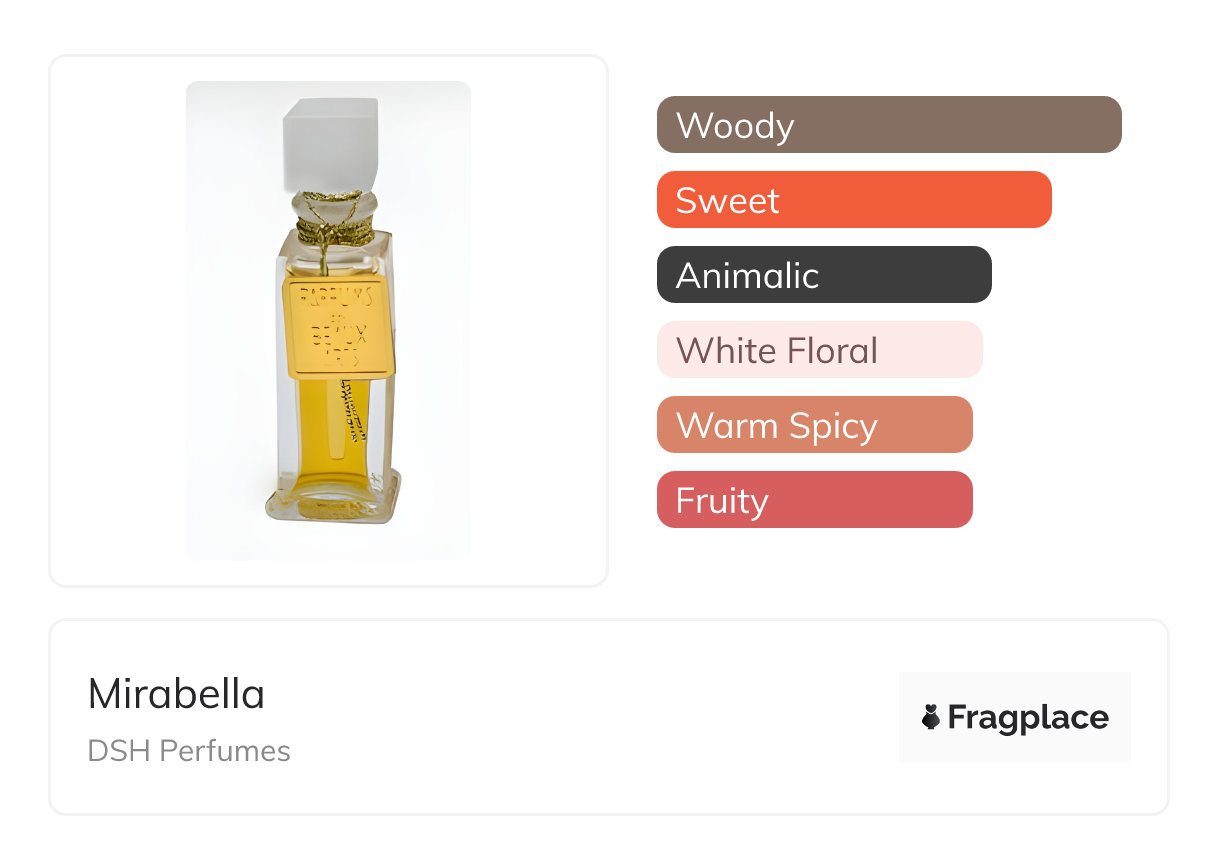
Task: Click blank area below the Fruity bar
Action: pyautogui.click(x=814, y=558)
